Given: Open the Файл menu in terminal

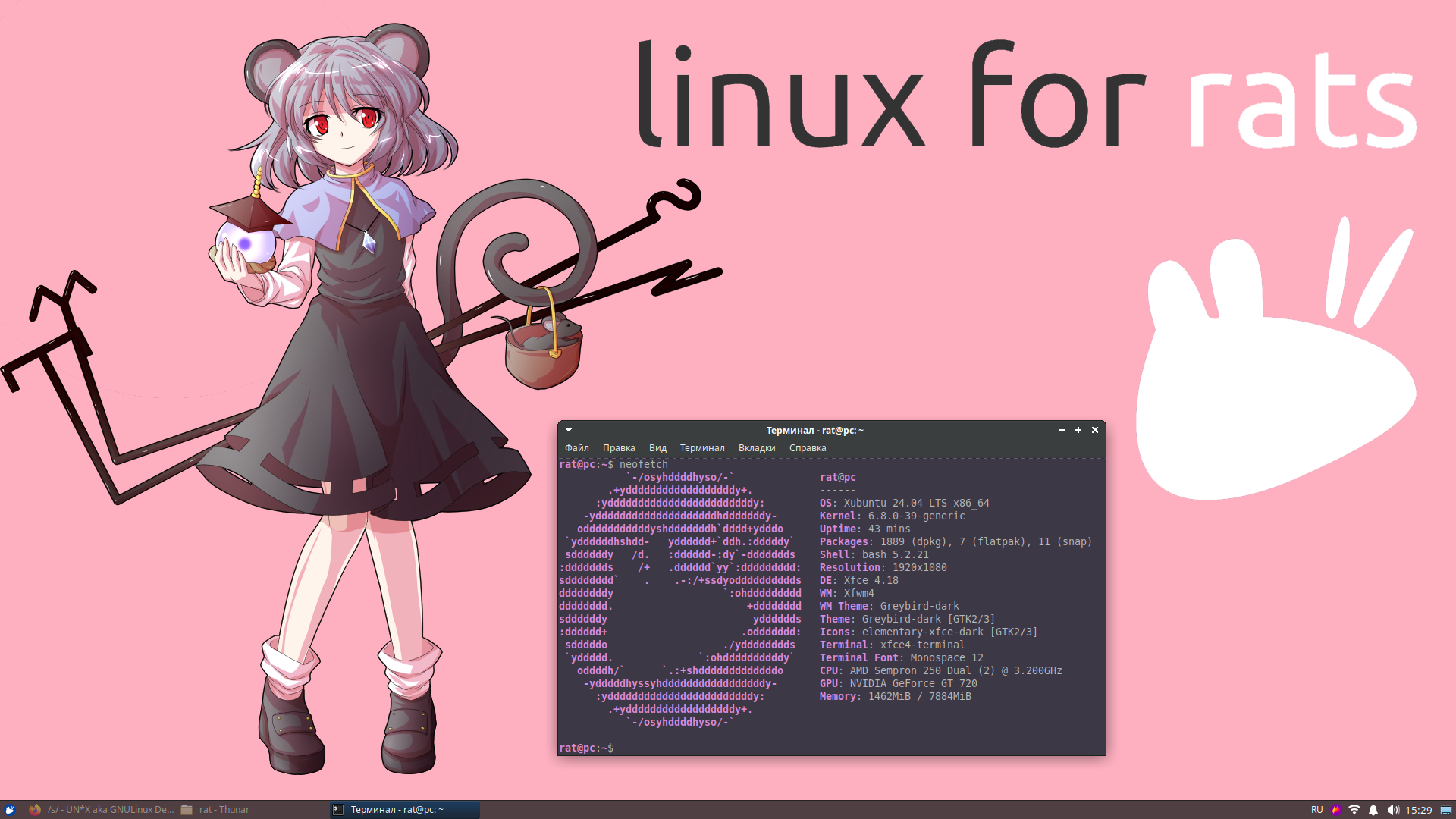Looking at the screenshot, I should coord(576,448).
